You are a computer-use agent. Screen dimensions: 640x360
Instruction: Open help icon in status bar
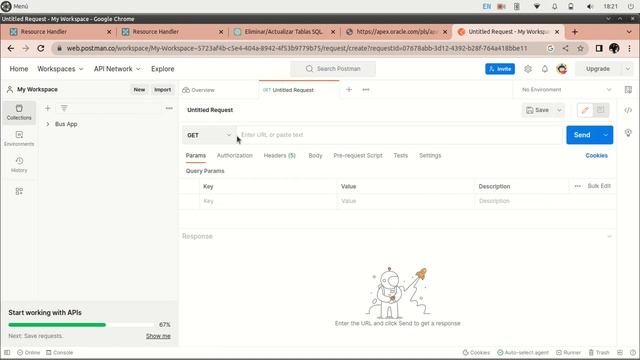tap(633, 353)
